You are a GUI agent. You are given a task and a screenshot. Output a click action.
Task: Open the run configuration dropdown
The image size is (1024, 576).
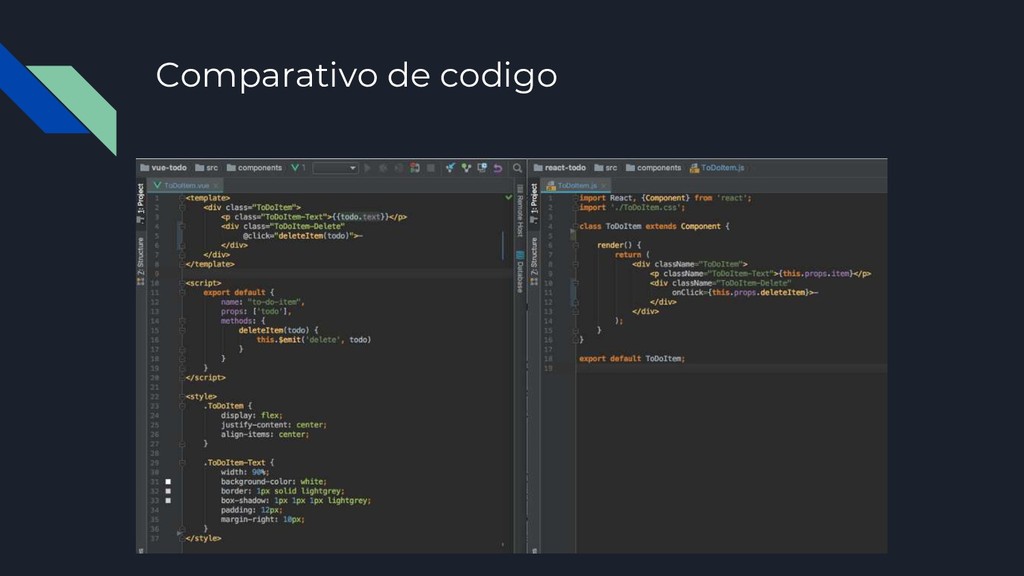tap(335, 168)
